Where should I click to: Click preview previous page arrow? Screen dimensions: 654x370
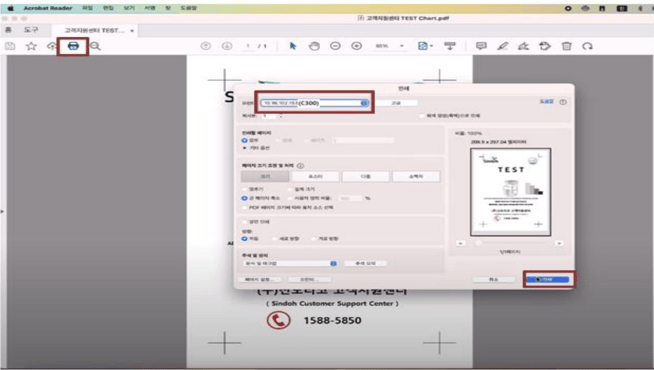(460, 243)
